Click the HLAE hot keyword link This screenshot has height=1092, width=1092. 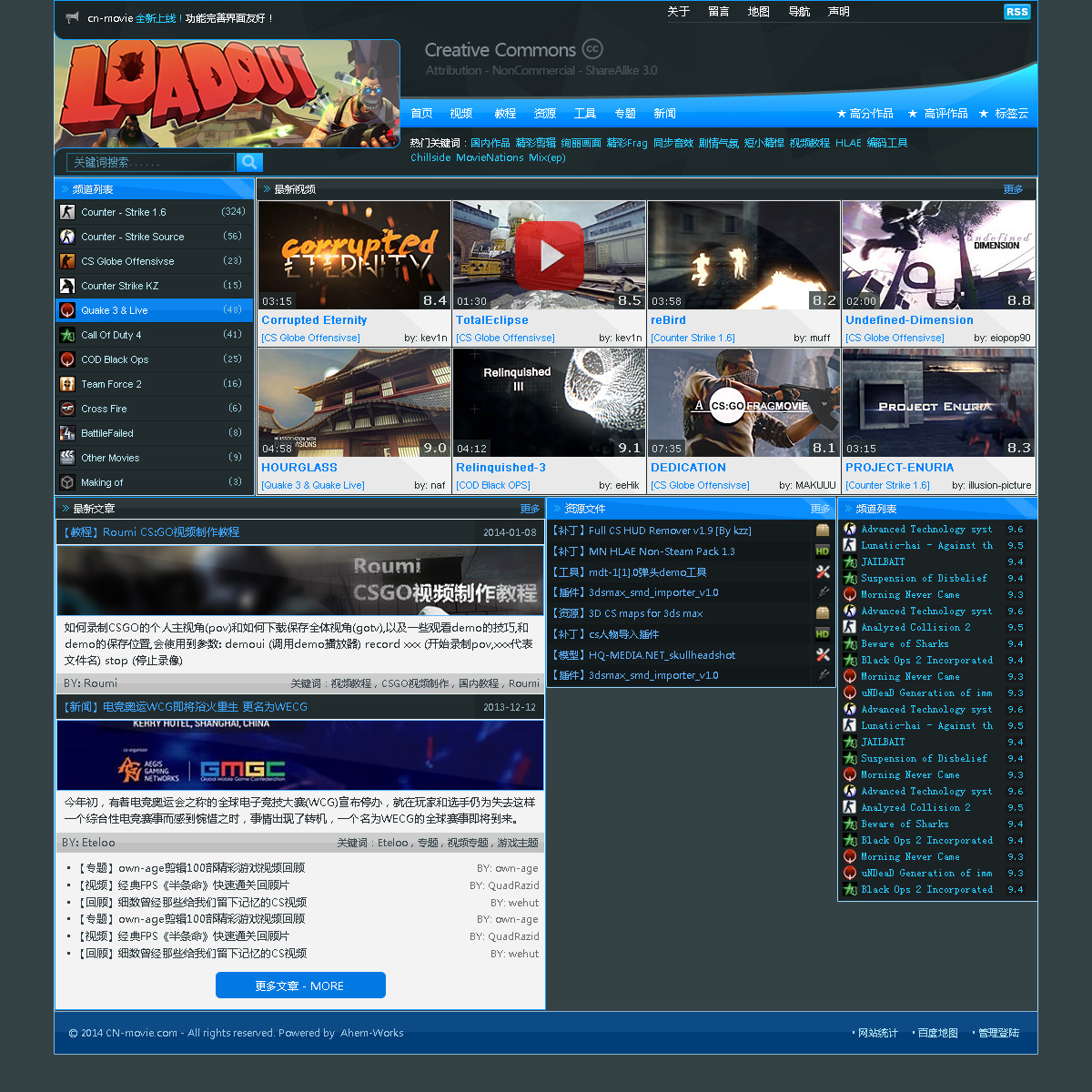(x=848, y=143)
